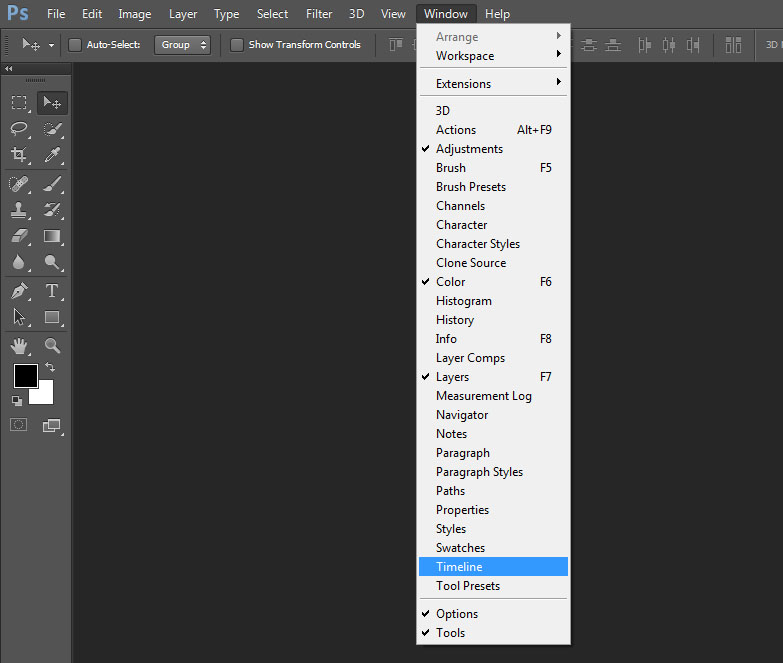Uncheck Options bar in Window menu
This screenshot has height=663, width=783.
(493, 614)
